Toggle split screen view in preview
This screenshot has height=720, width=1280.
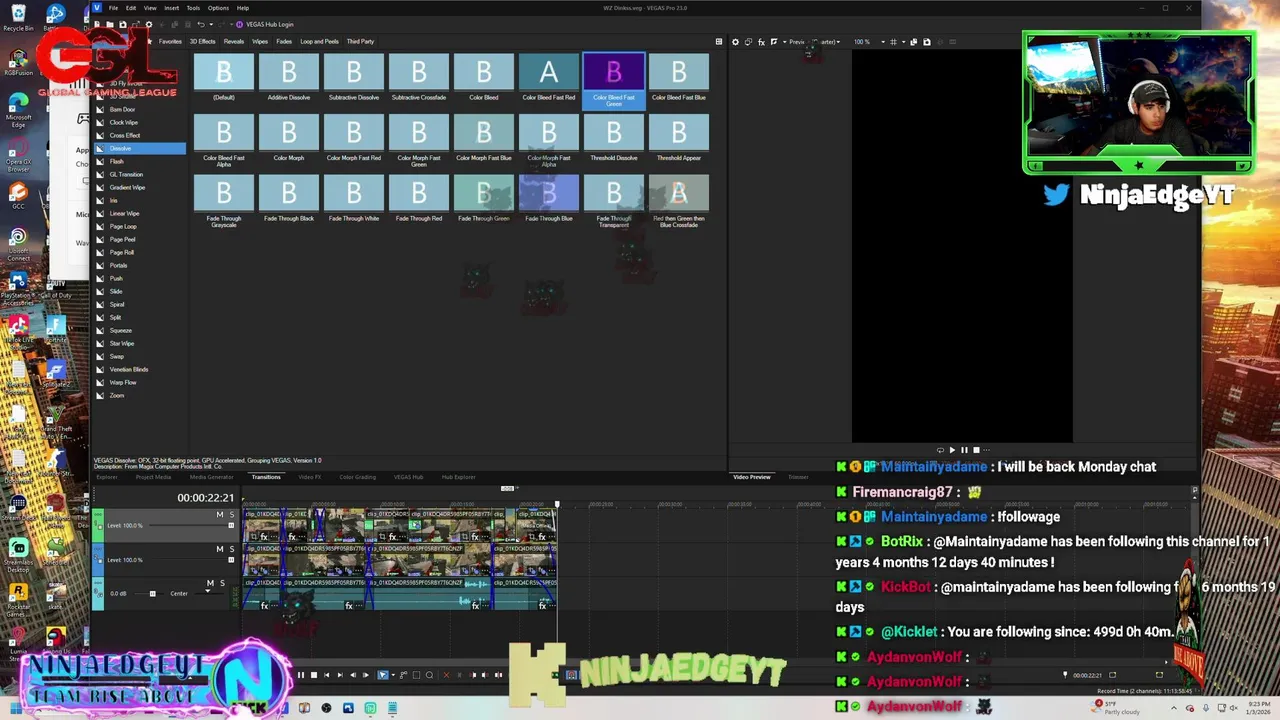[x=774, y=42]
